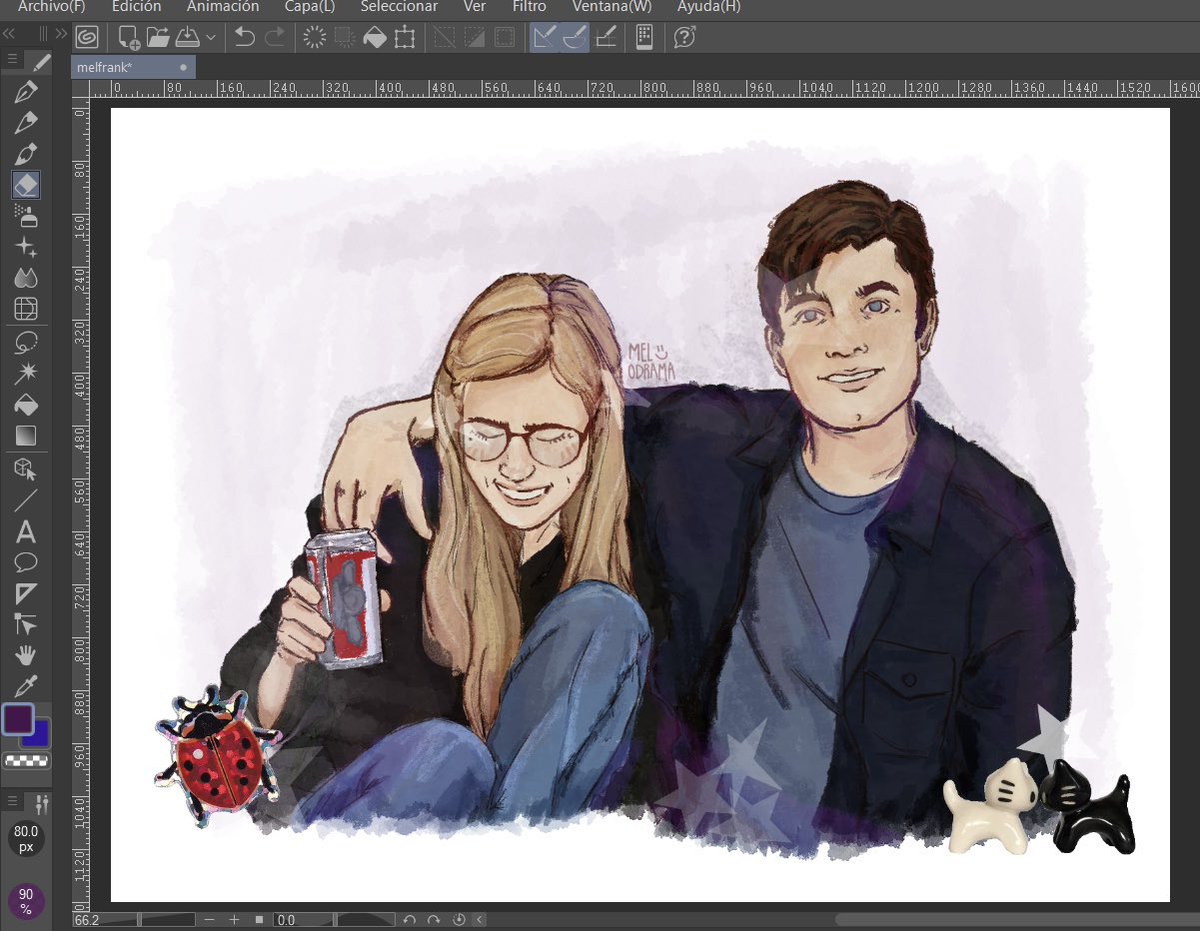
Task: Open the Archivo(F) menu
Action: click(52, 7)
